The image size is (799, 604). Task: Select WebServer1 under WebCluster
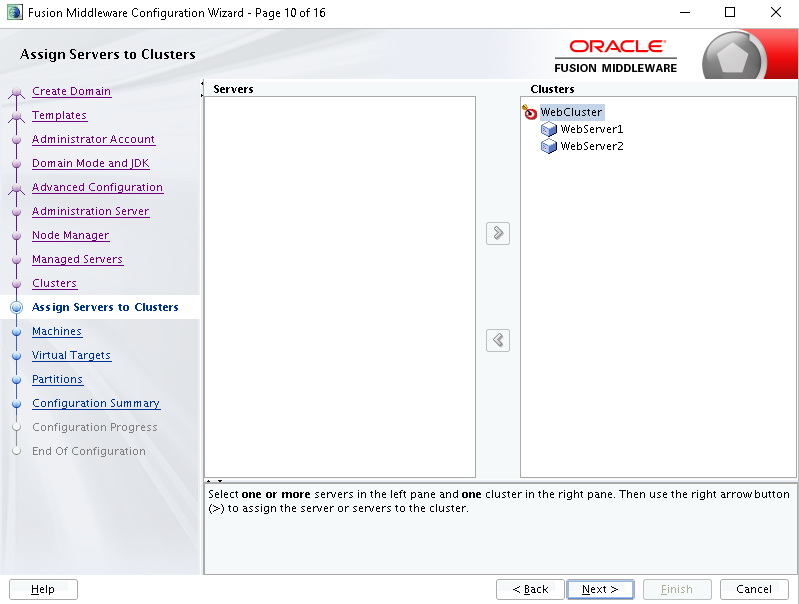[x=592, y=129]
